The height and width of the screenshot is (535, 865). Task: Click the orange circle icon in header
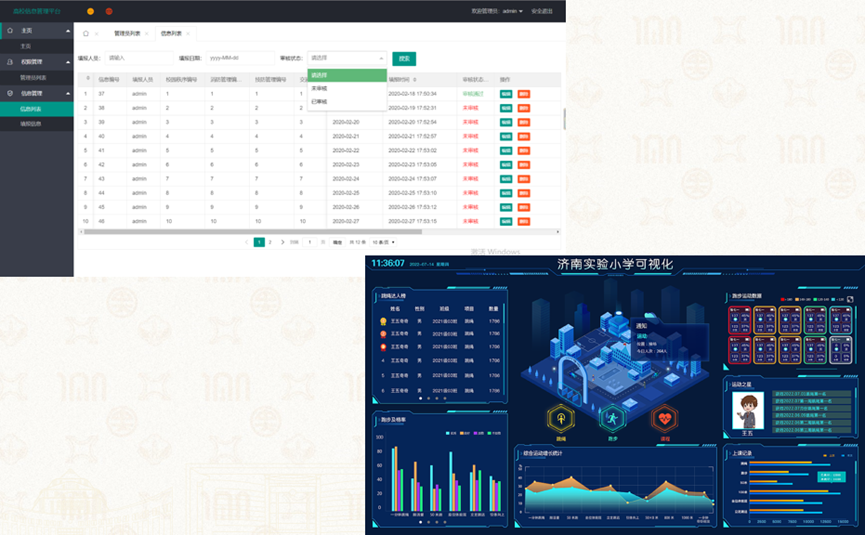point(91,11)
